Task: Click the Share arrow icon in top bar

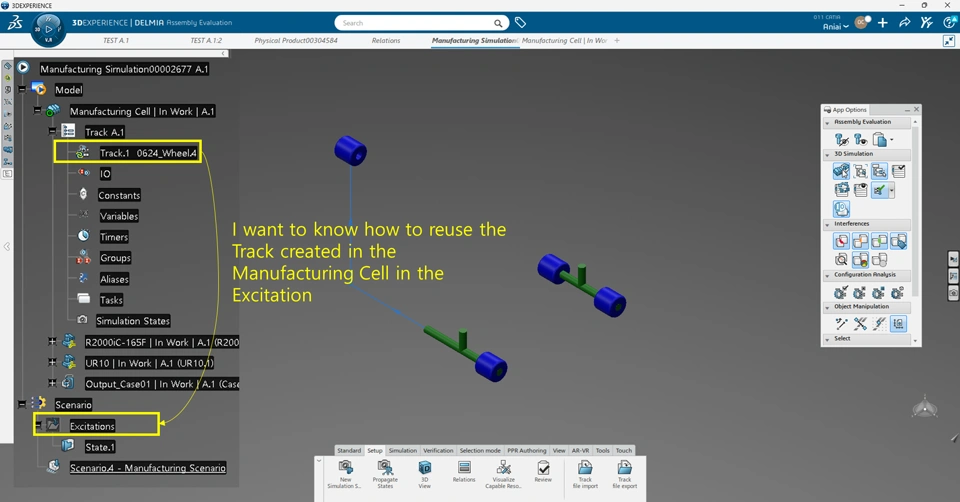Action: point(904,23)
